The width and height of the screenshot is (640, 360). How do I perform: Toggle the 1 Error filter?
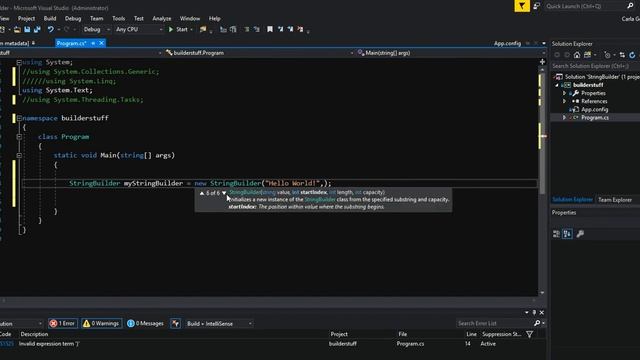63,323
